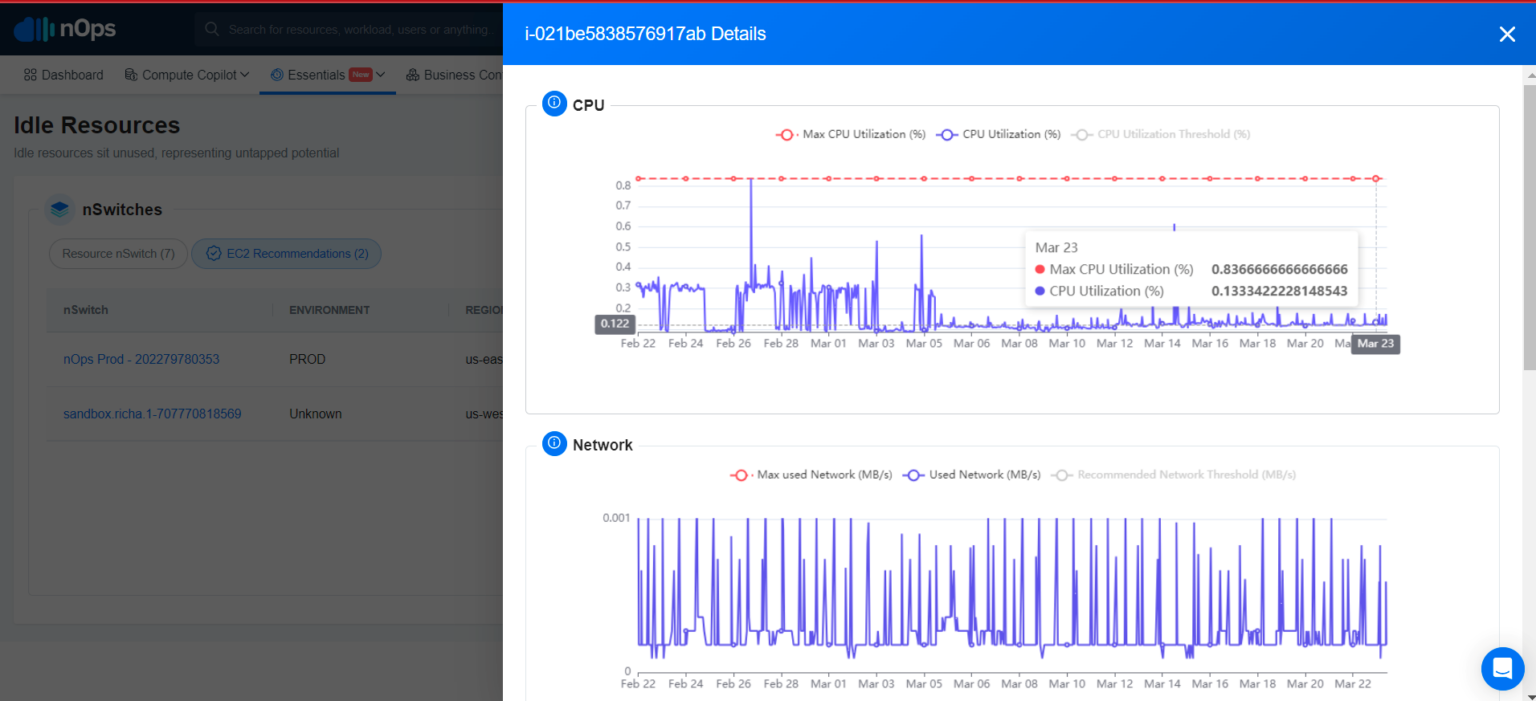Image resolution: width=1536 pixels, height=701 pixels.
Task: Switch to the Dashboard tab
Action: tap(63, 74)
